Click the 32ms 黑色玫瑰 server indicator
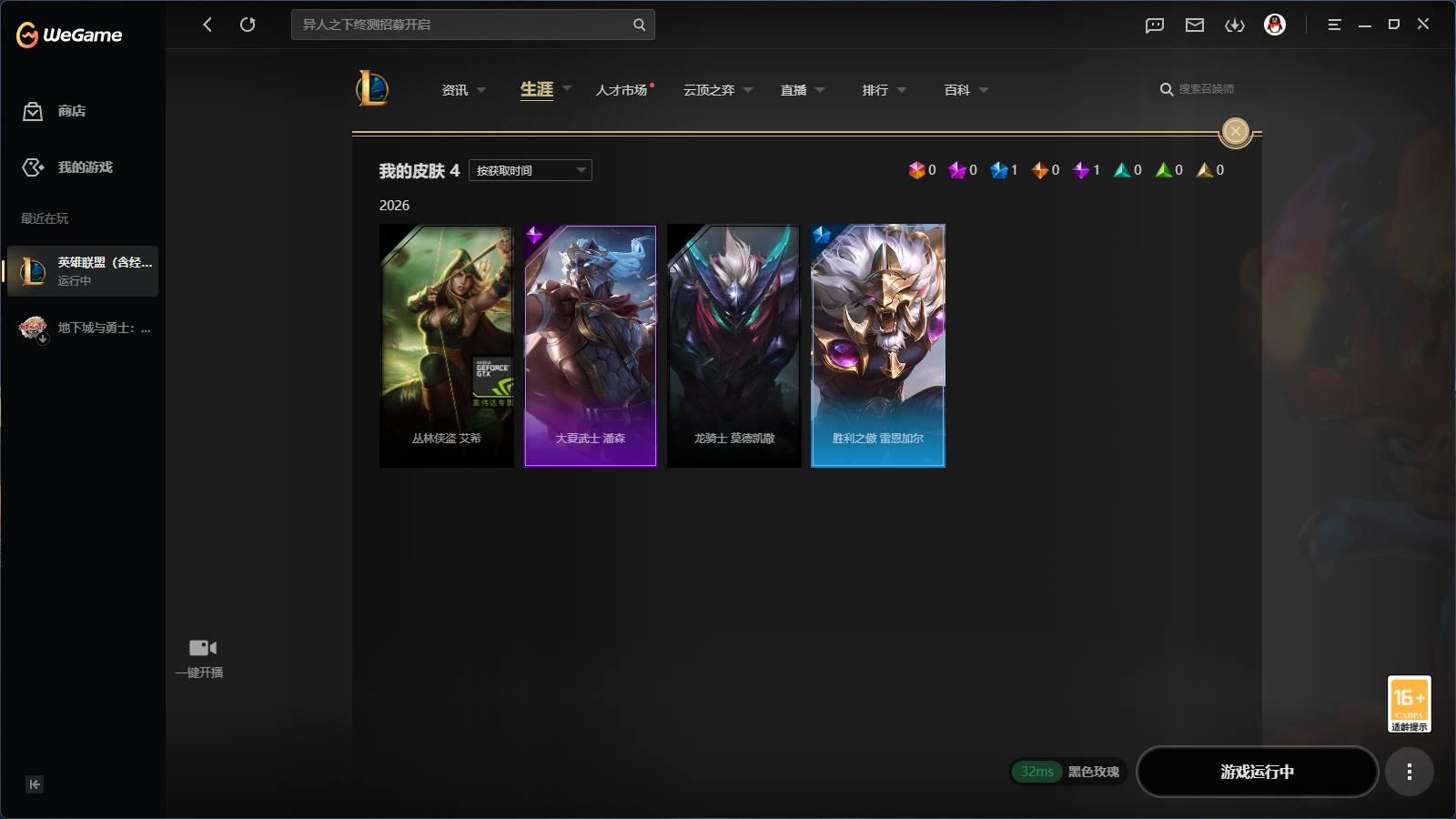This screenshot has height=819, width=1456. pyautogui.click(x=1069, y=772)
